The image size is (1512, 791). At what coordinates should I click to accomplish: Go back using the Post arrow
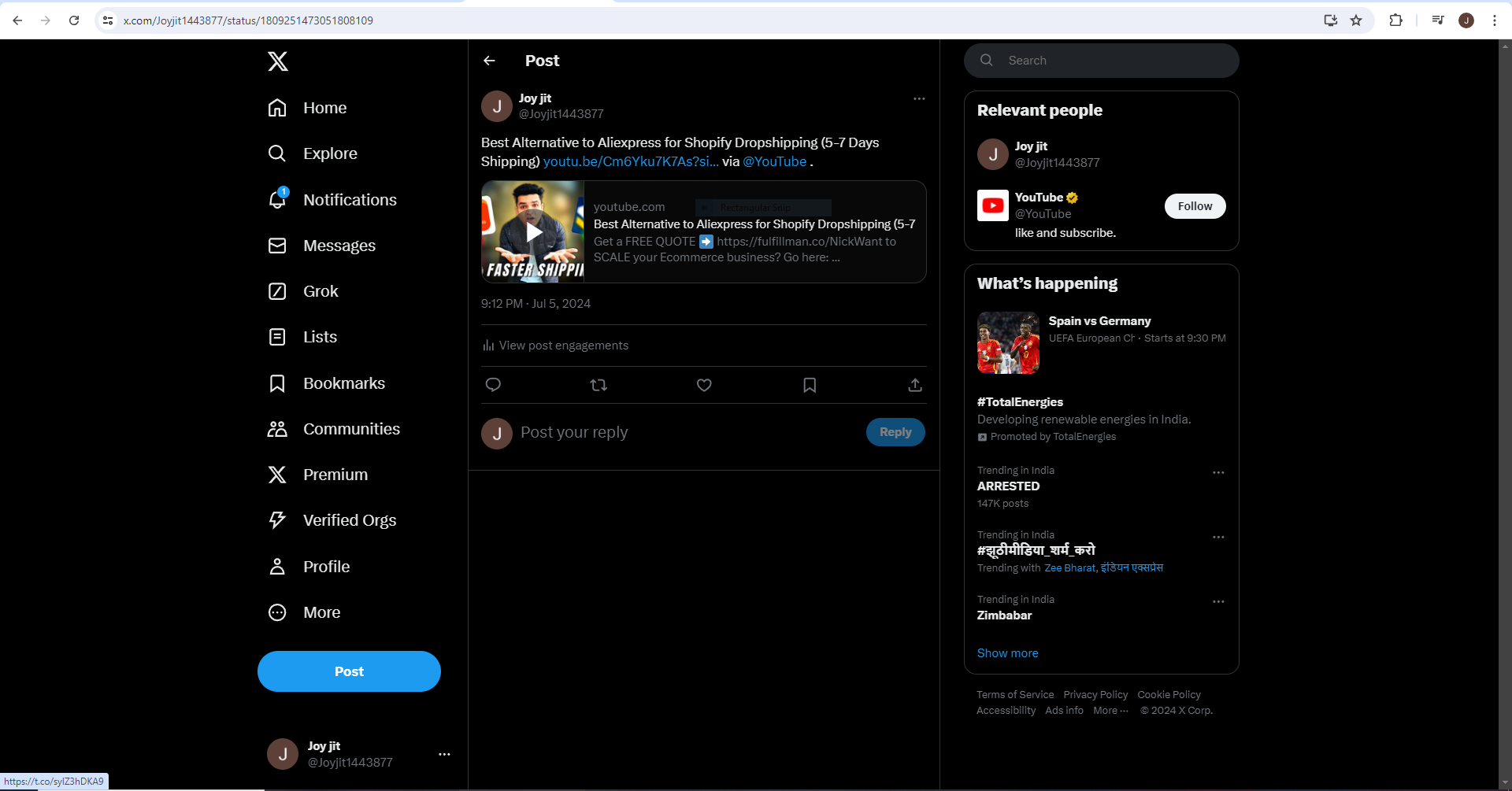point(489,61)
